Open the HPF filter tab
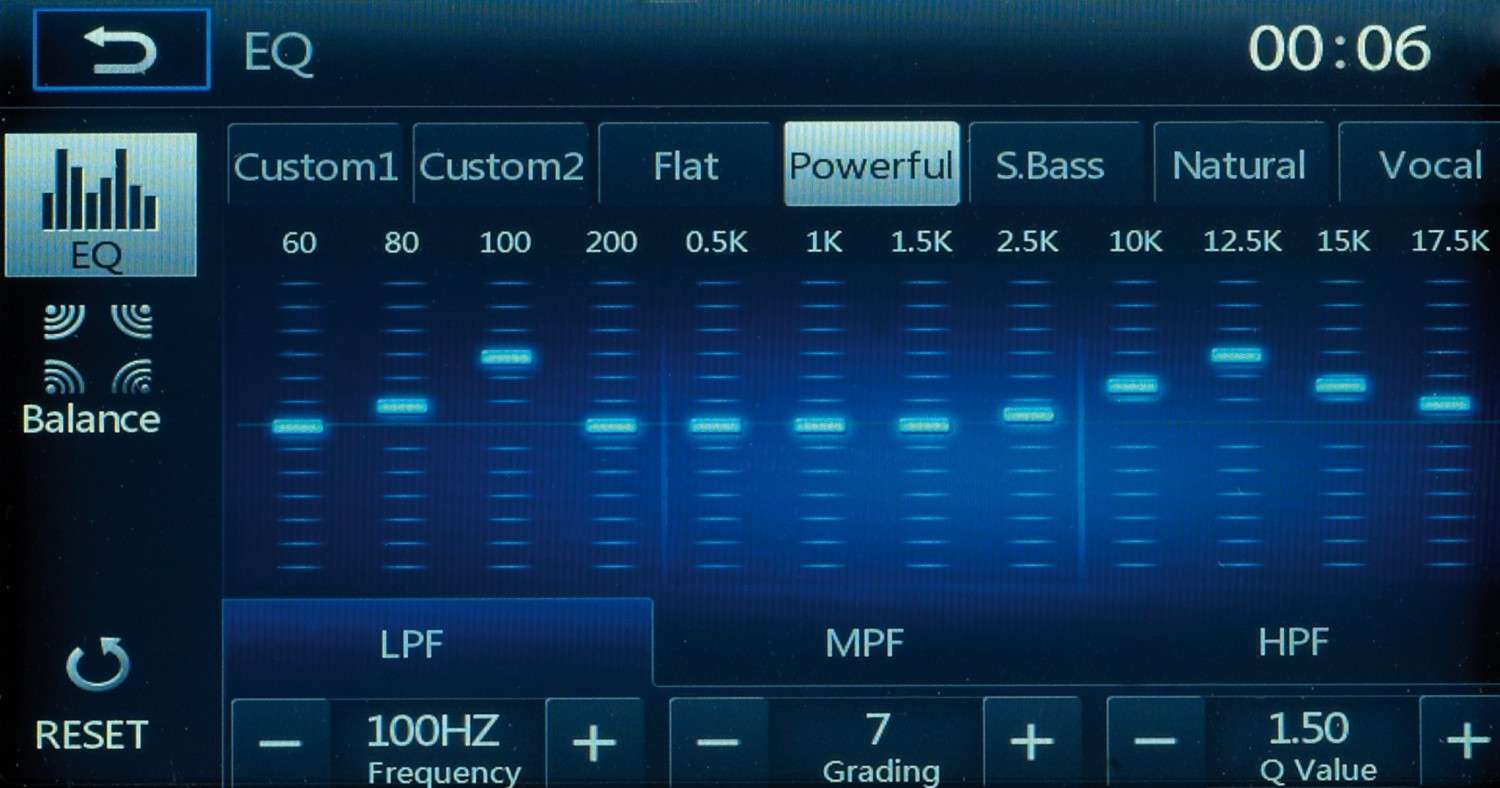This screenshot has width=1500, height=788. coord(1292,643)
